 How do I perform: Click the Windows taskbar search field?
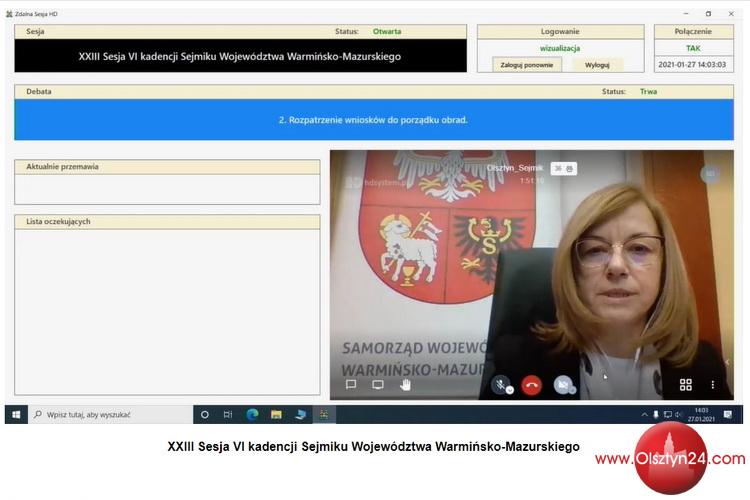[x=111, y=414]
